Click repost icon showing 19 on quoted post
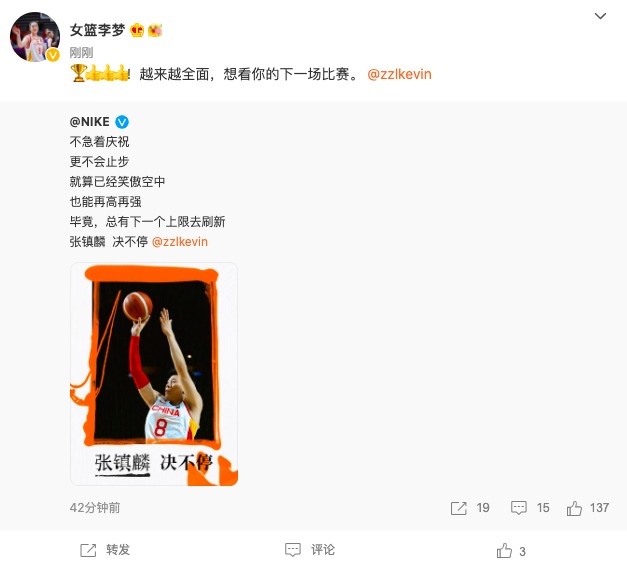This screenshot has height=566, width=627. (458, 508)
